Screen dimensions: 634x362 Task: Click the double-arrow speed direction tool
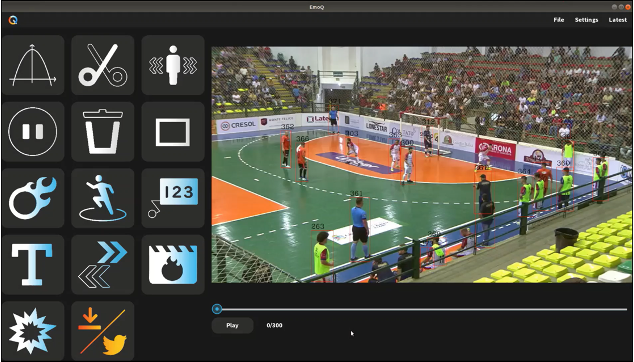click(103, 265)
